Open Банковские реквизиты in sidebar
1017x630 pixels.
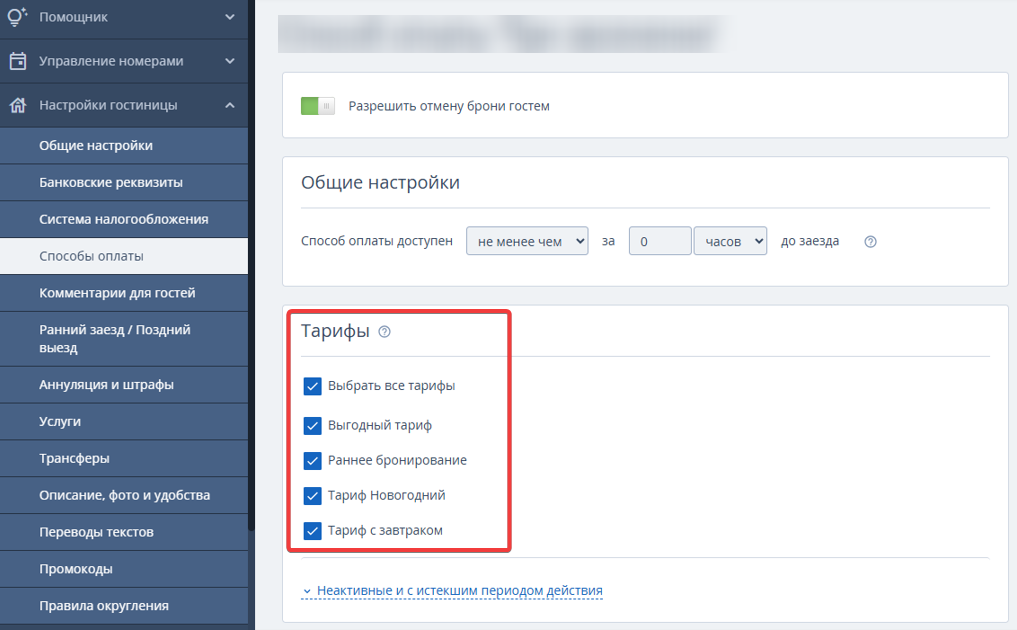(124, 182)
